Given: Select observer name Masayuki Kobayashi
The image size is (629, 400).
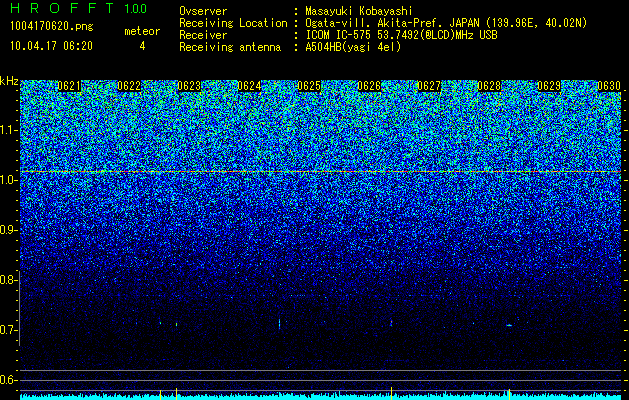Looking at the screenshot, I should pos(359,11).
